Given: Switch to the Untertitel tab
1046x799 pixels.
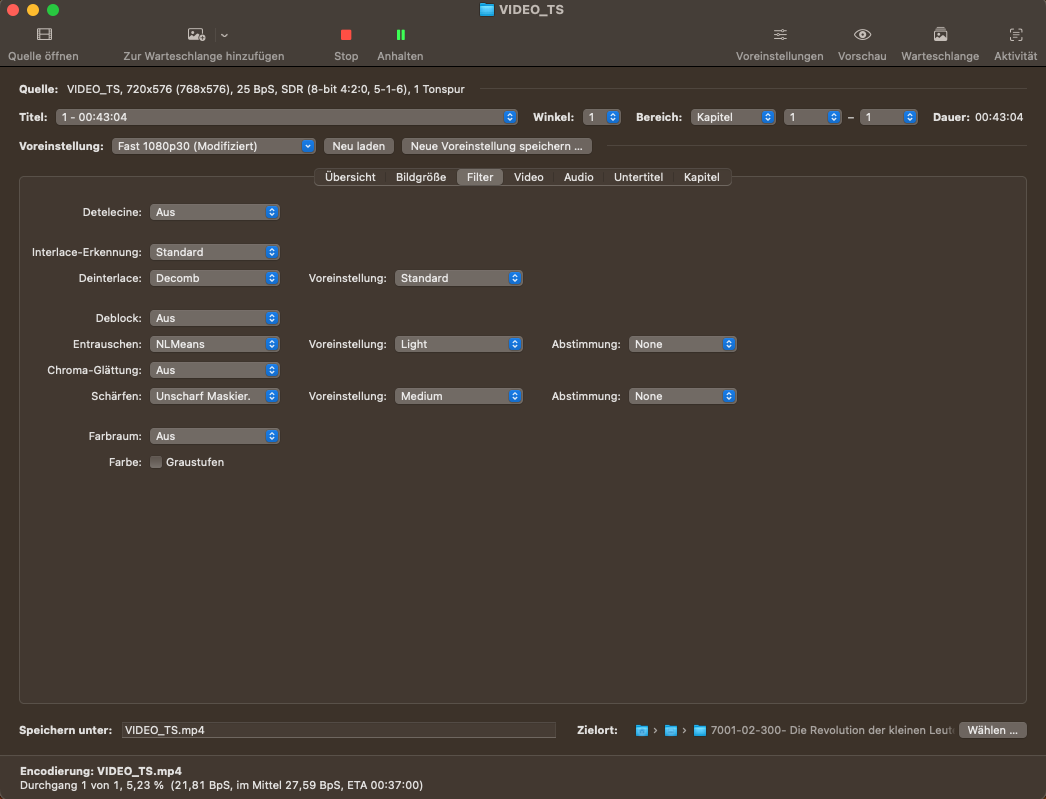Looking at the screenshot, I should 638,177.
